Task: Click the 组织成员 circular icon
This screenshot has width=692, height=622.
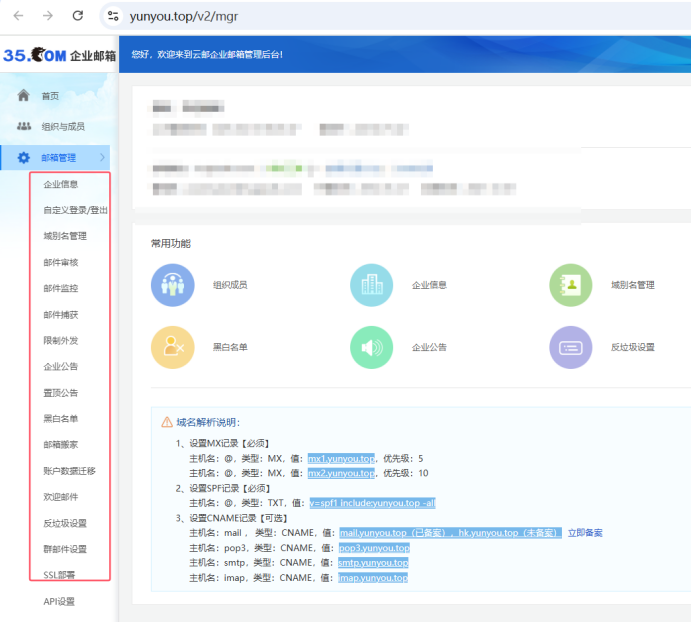Action: 171,285
